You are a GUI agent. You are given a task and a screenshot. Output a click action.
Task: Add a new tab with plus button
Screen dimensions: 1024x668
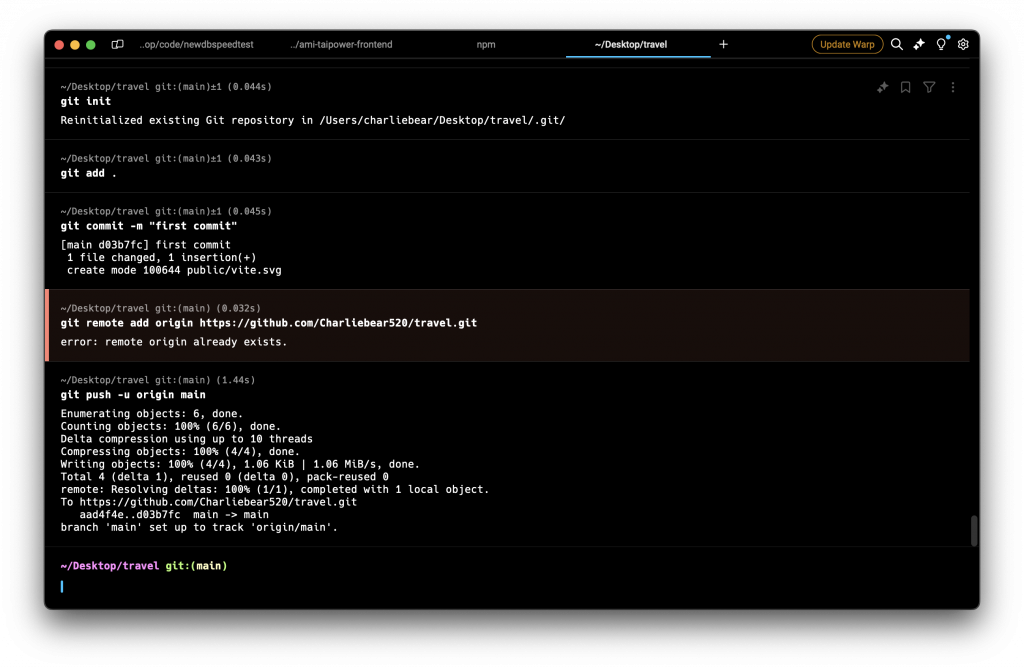(x=724, y=44)
